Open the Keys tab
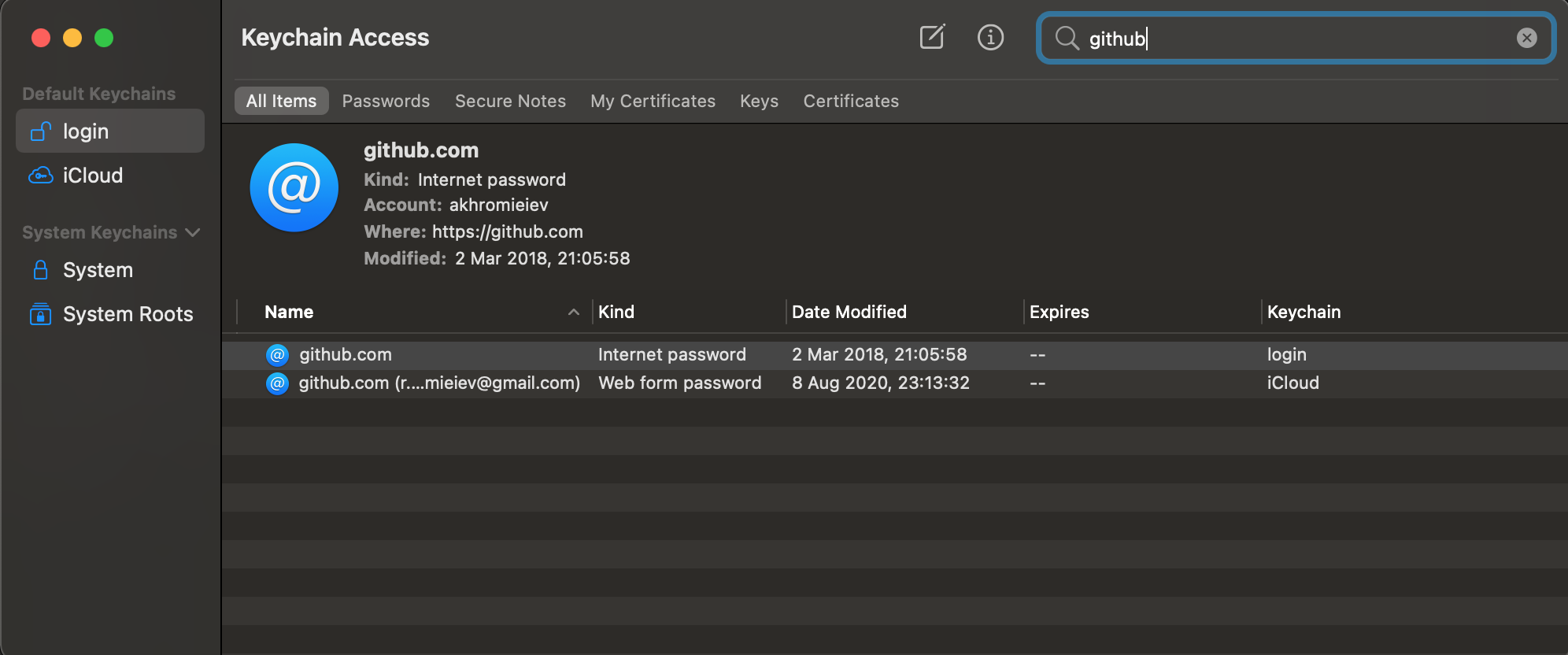Viewport: 1568px width, 655px height. (759, 101)
